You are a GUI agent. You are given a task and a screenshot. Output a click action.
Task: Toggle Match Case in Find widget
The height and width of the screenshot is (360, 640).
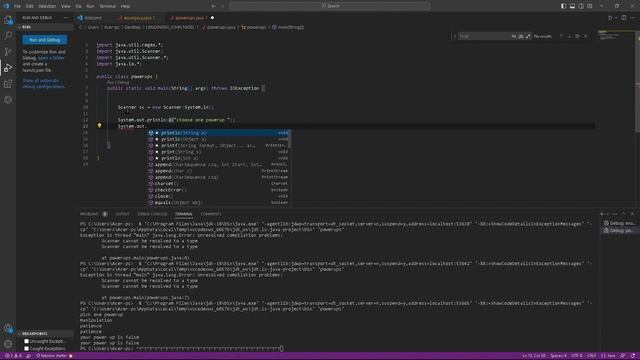click(x=514, y=36)
